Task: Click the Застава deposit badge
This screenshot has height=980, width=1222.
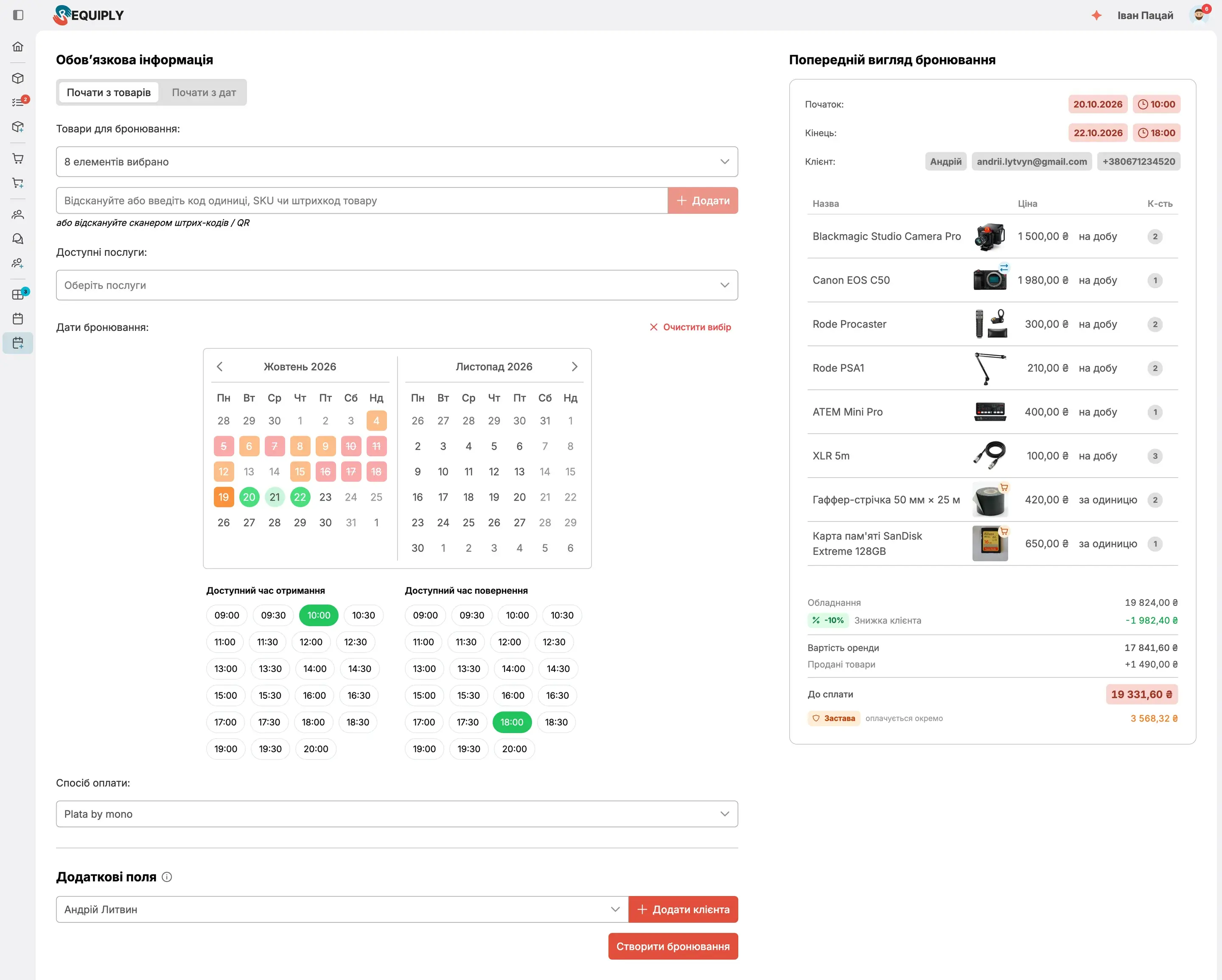Action: click(x=834, y=718)
